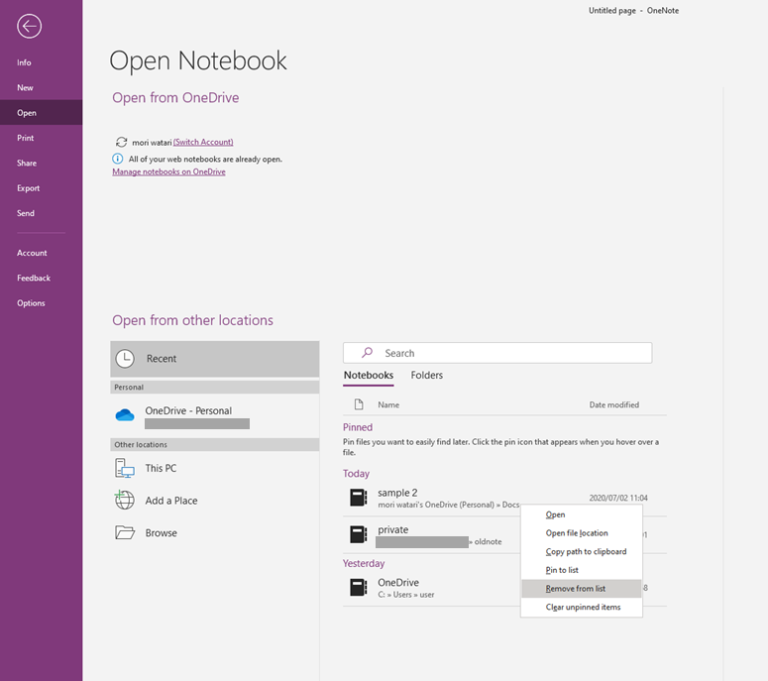768x681 pixels.
Task: Open Feedback in the sidebar
Action: point(41,278)
